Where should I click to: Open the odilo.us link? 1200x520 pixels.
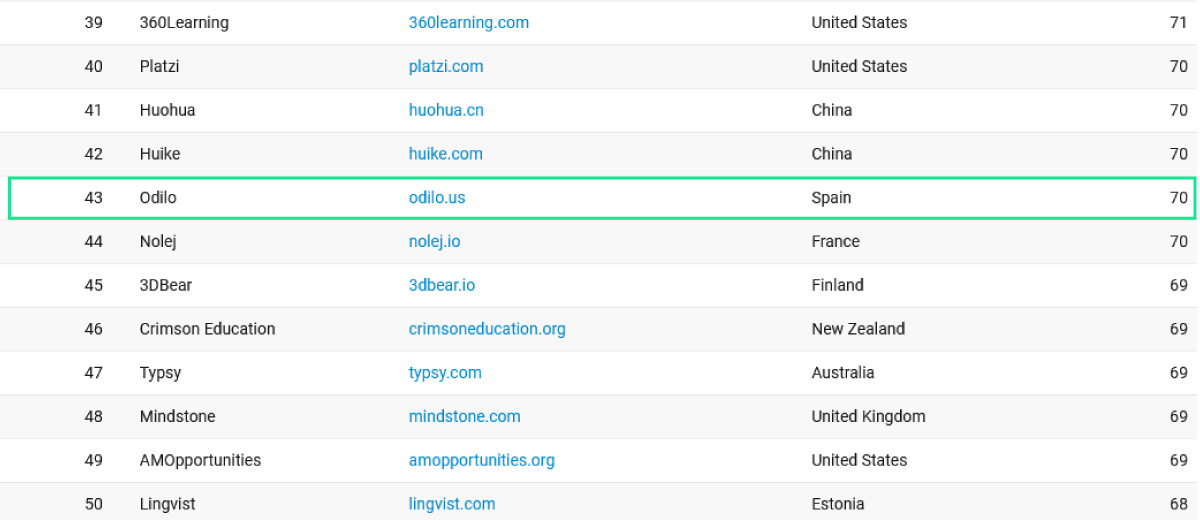click(x=437, y=198)
